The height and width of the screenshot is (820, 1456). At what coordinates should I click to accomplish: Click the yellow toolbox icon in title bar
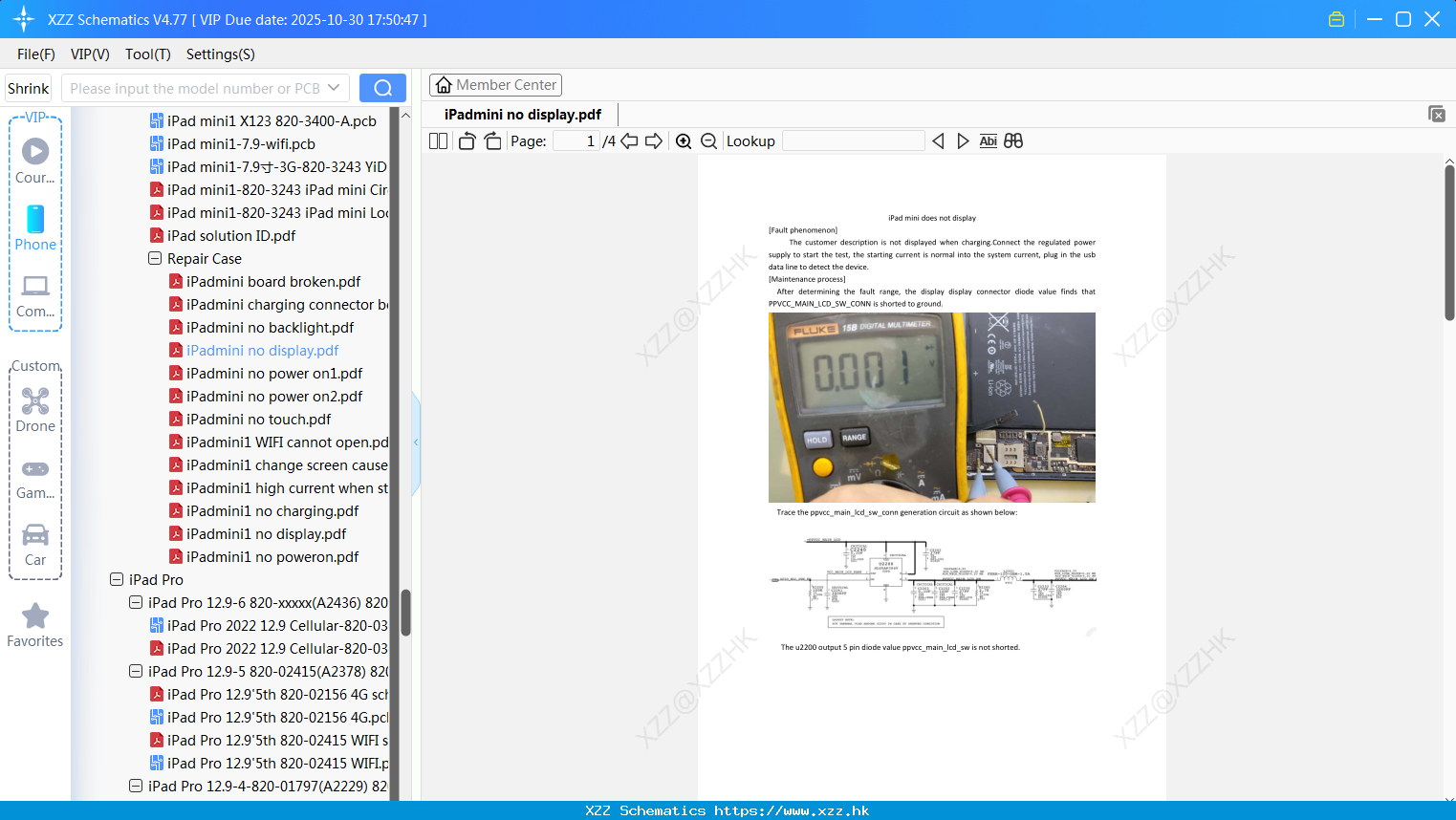click(x=1336, y=19)
